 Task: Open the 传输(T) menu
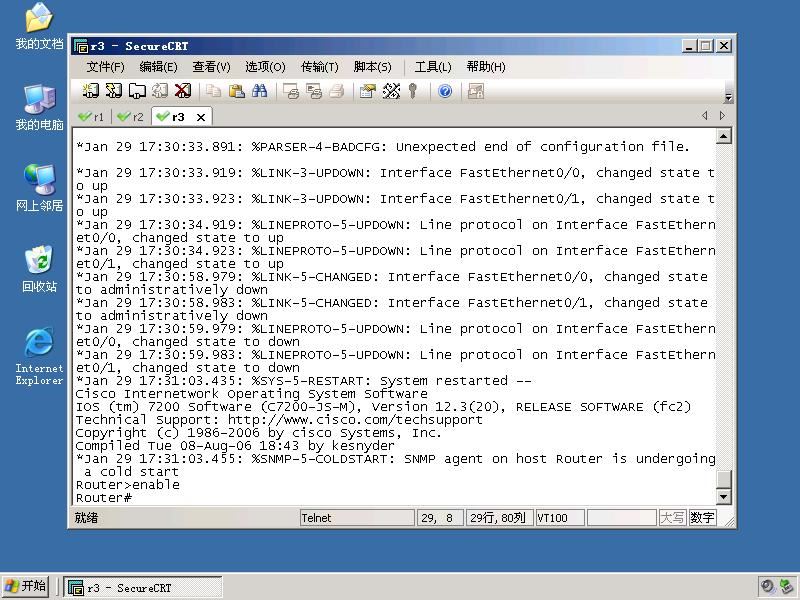click(319, 67)
